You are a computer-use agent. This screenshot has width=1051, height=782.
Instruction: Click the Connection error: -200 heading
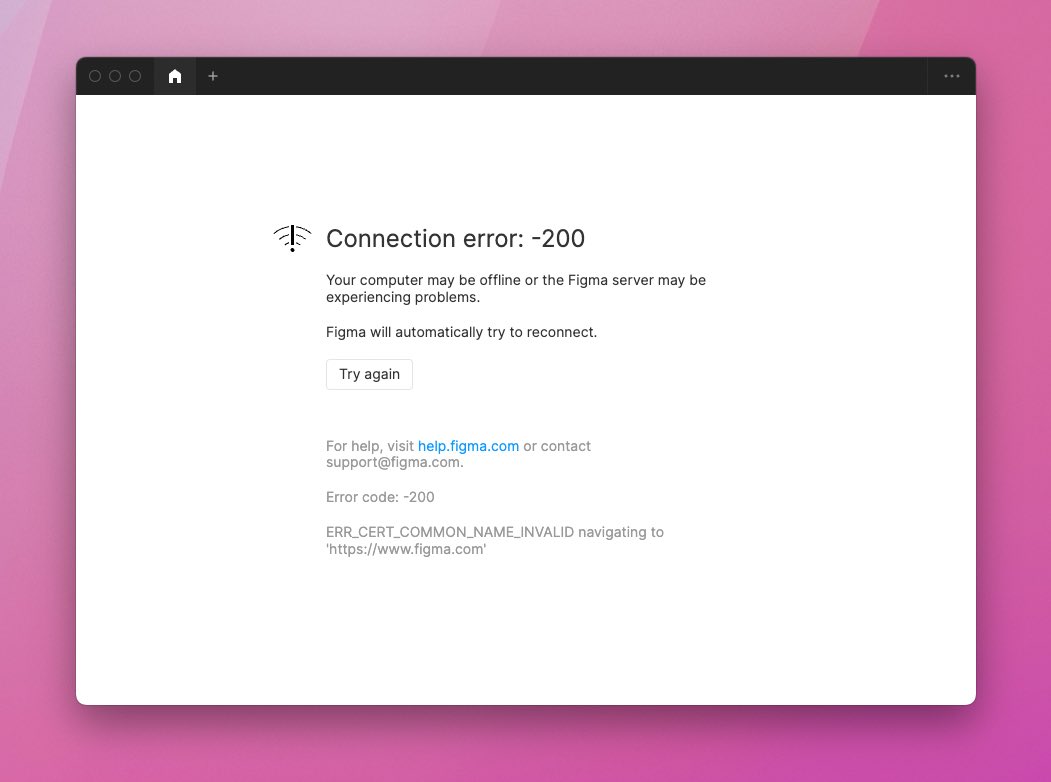pos(455,239)
